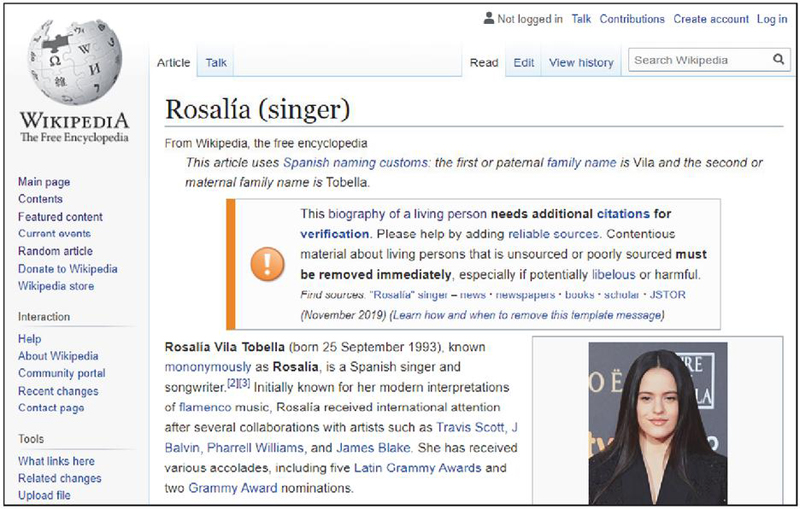Follow the verification link in notice
Image resolution: width=800 pixels, height=509 pixels.
(x=335, y=234)
